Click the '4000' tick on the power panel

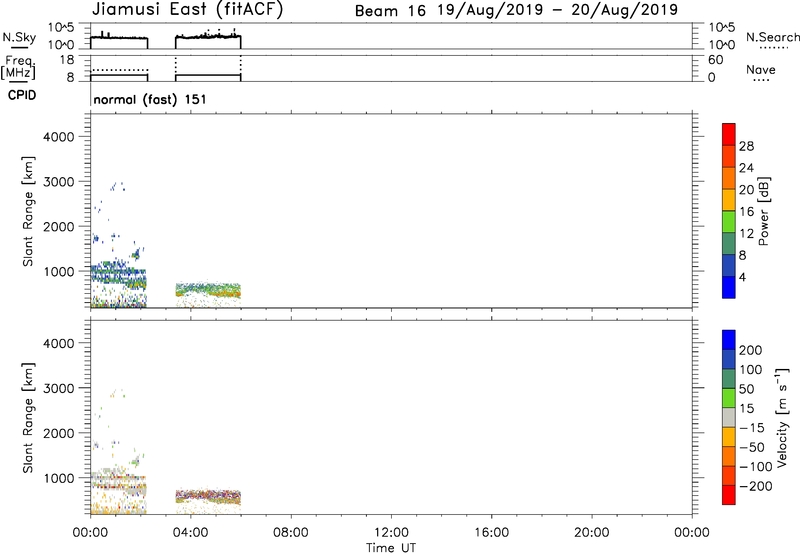tap(59, 137)
